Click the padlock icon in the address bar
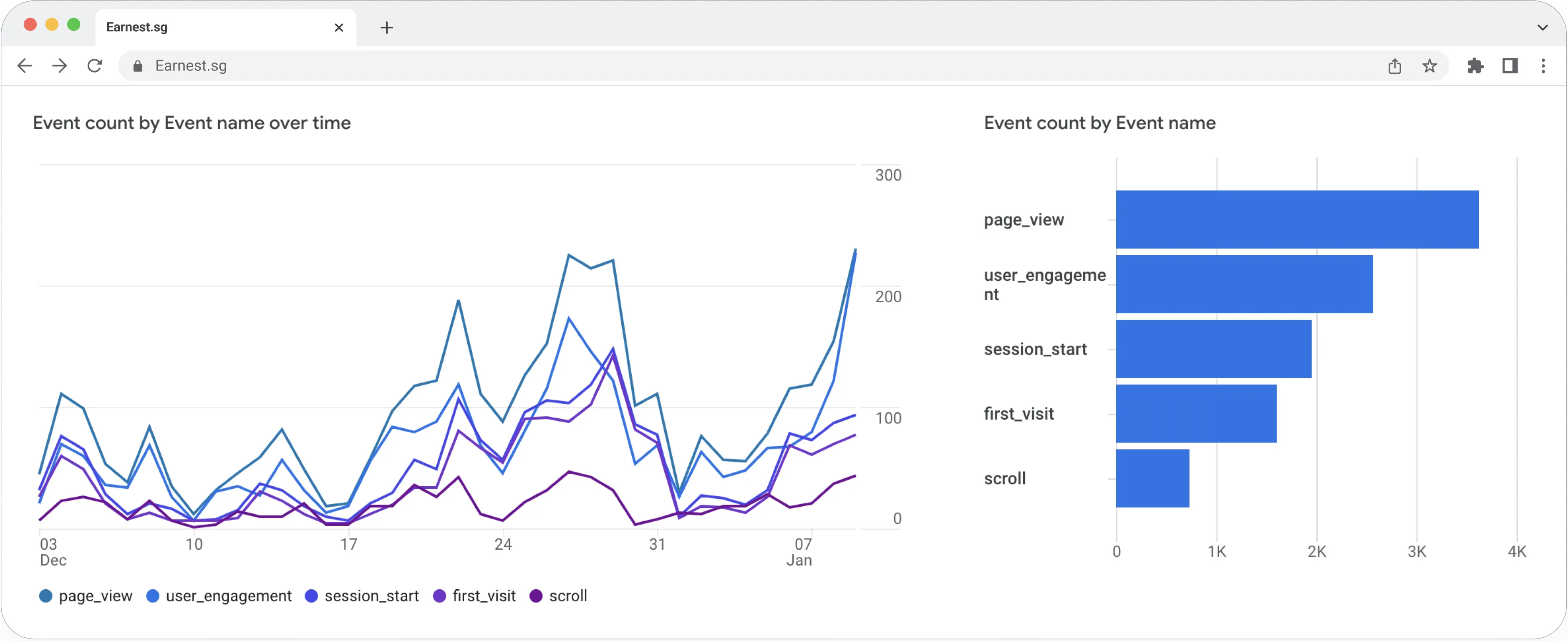 coord(138,66)
